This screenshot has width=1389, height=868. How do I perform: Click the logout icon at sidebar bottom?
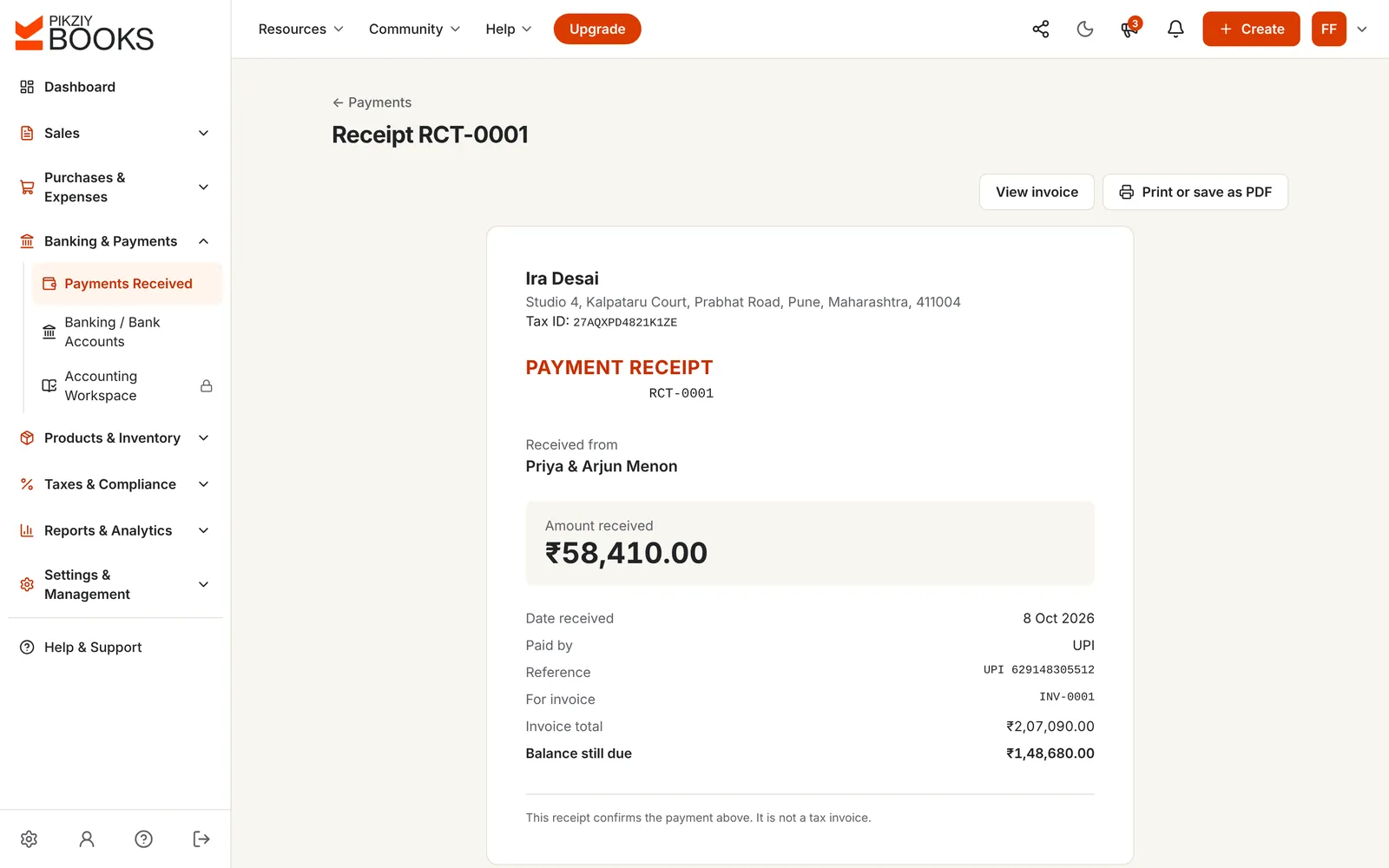point(201,838)
